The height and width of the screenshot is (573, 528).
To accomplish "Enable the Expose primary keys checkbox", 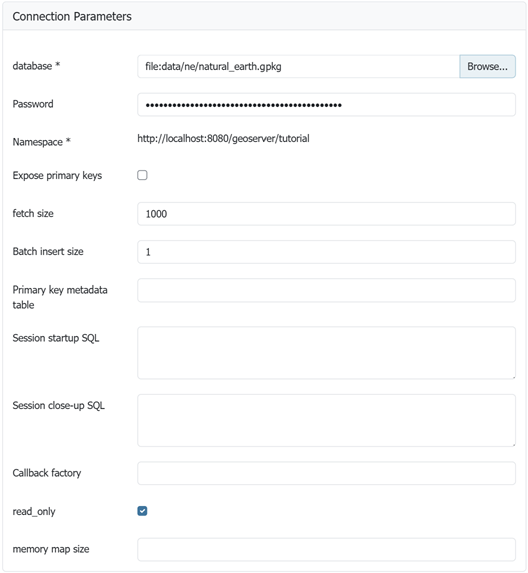I will [142, 175].
